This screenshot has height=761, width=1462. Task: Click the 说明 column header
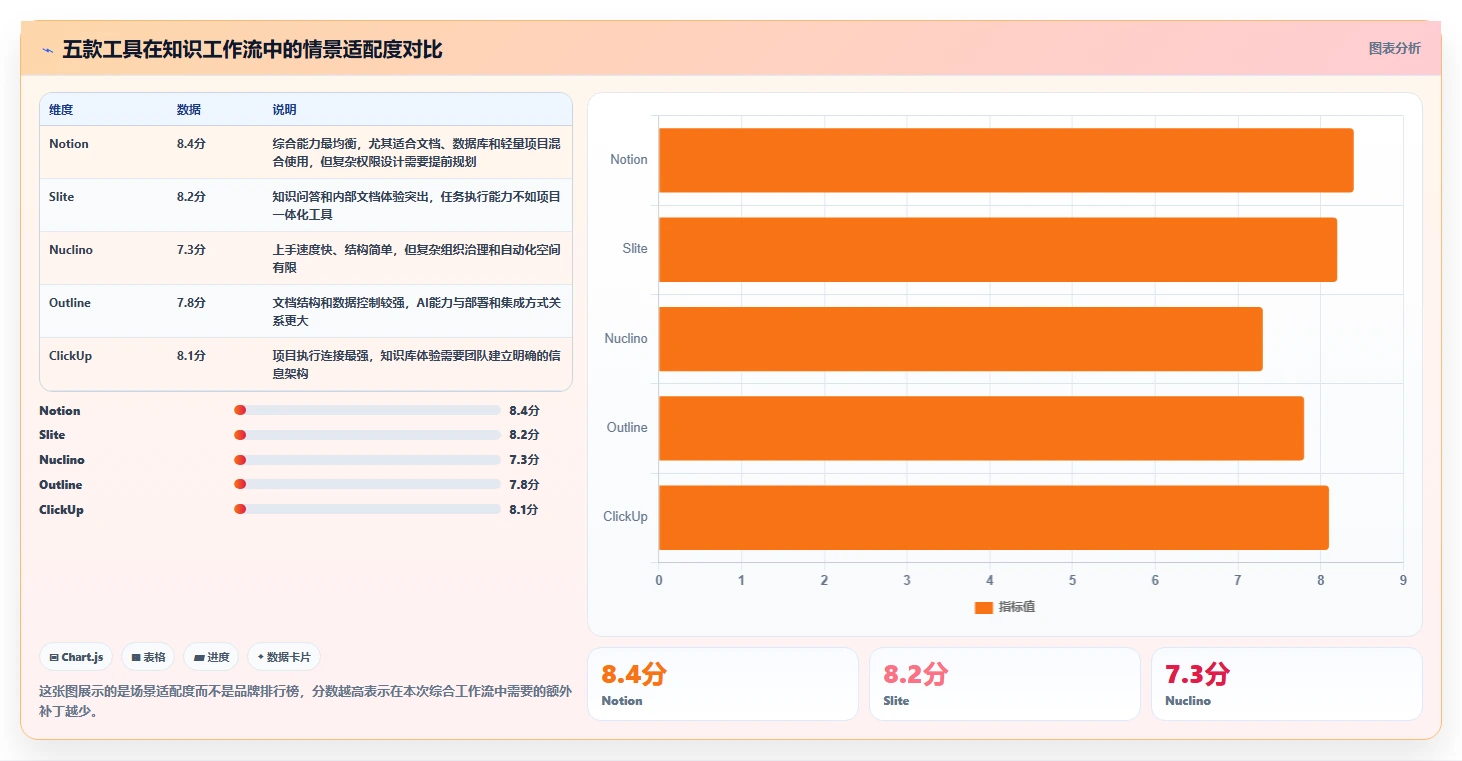tap(285, 109)
